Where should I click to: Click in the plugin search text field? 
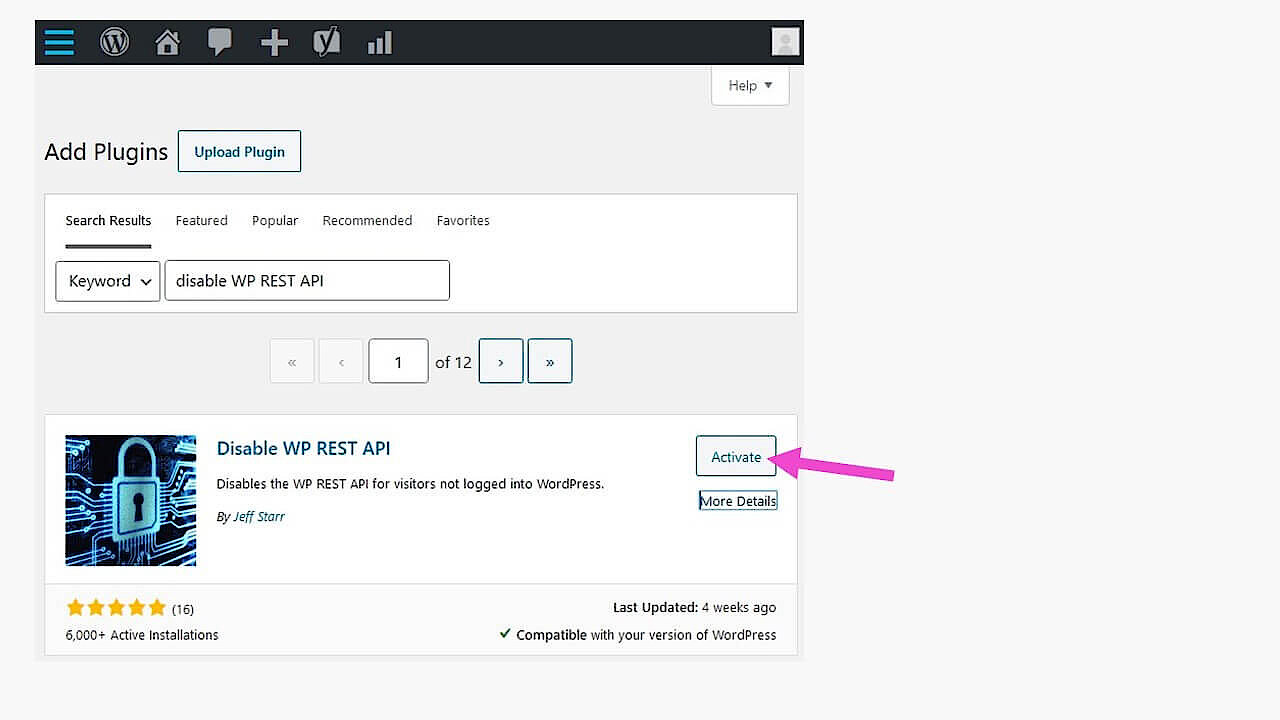(307, 281)
